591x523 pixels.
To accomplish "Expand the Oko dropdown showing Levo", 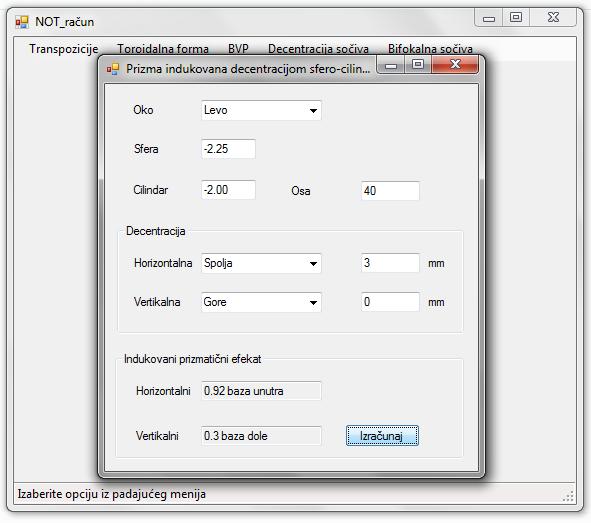I will click(x=261, y=110).
